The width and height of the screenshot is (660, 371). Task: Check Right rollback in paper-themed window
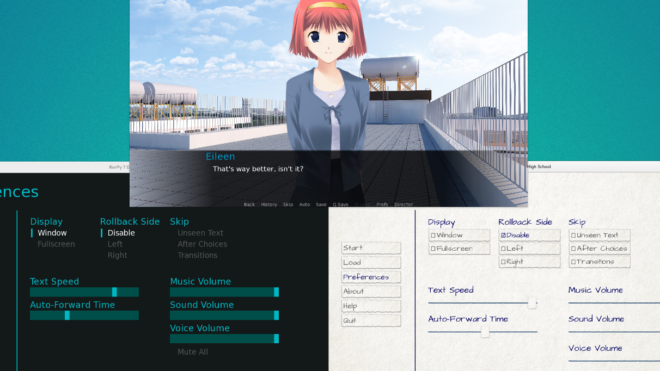pos(530,262)
